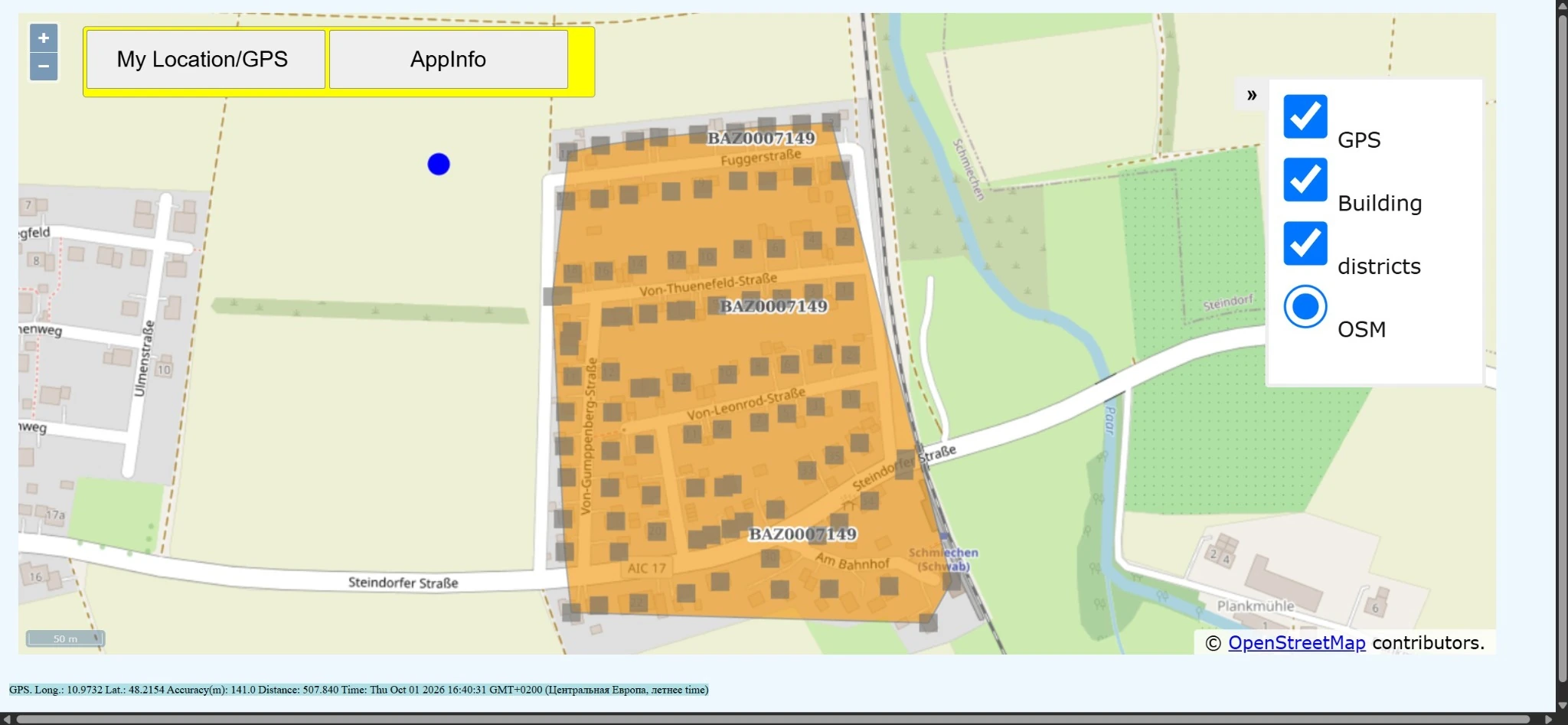Disable the districts layer checkbox

click(1305, 243)
